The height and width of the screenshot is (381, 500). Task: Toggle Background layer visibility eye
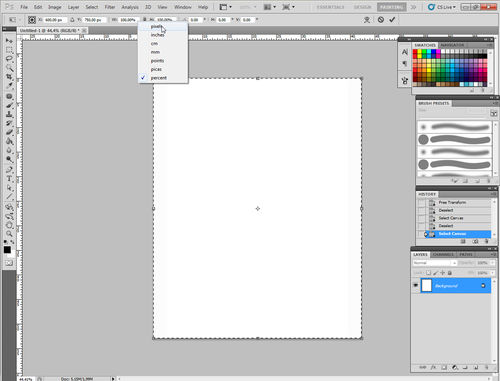[415, 286]
